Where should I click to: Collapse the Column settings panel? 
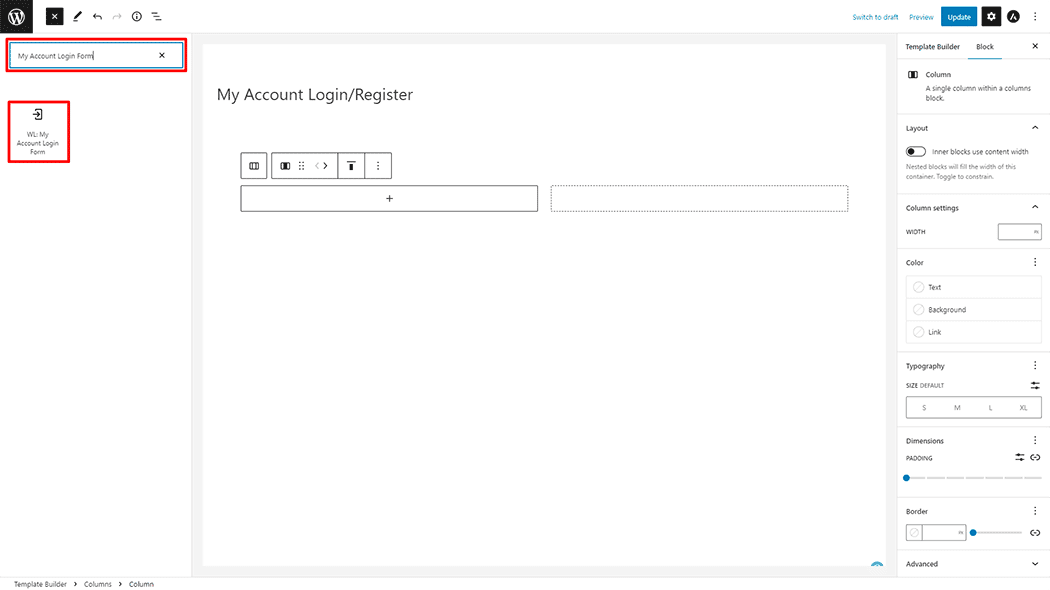(x=1035, y=207)
